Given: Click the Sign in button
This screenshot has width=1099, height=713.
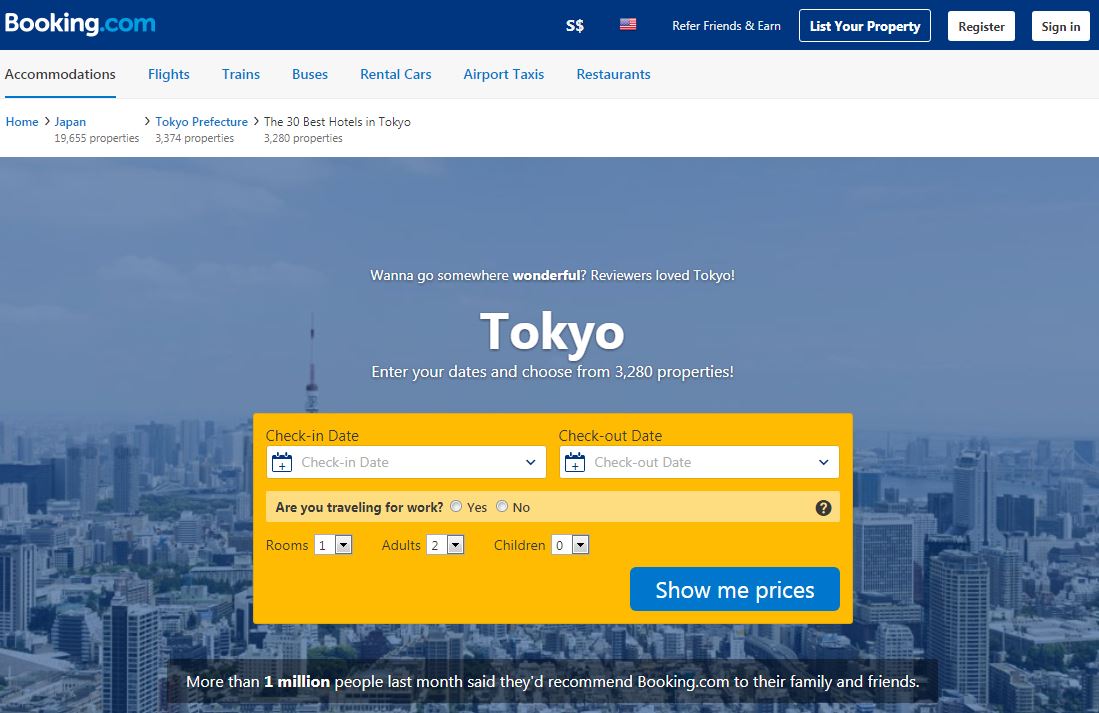Looking at the screenshot, I should (x=1060, y=27).
